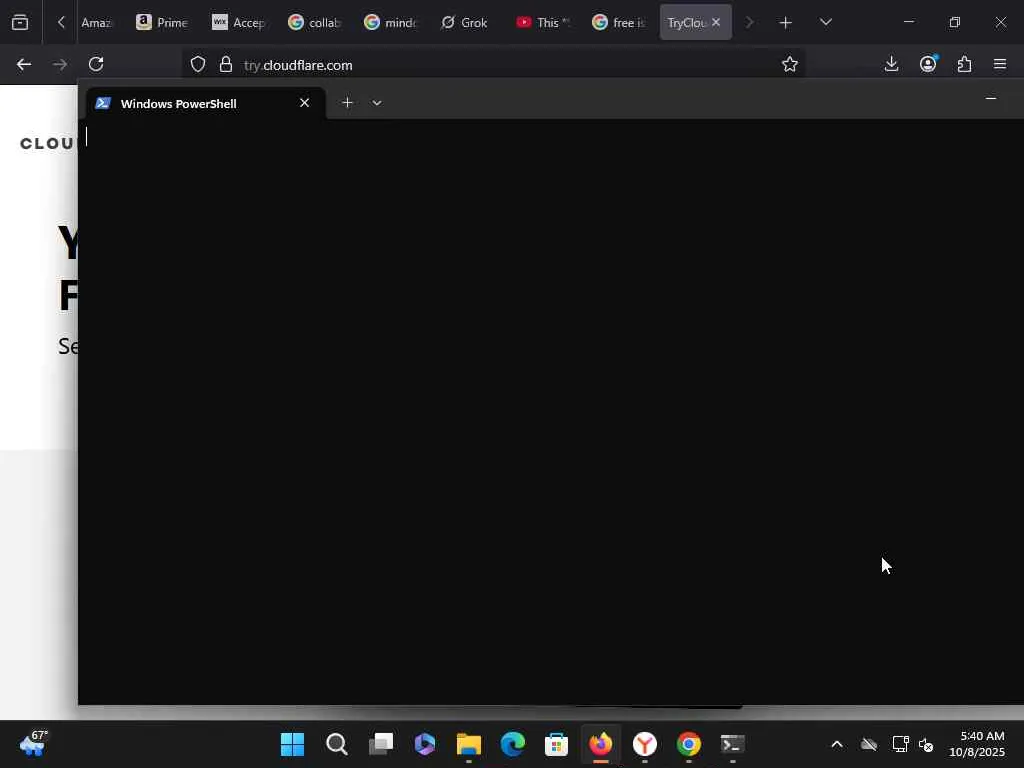The width and height of the screenshot is (1024, 768).
Task: Open Firefox application hamburger menu
Action: [1000, 64]
